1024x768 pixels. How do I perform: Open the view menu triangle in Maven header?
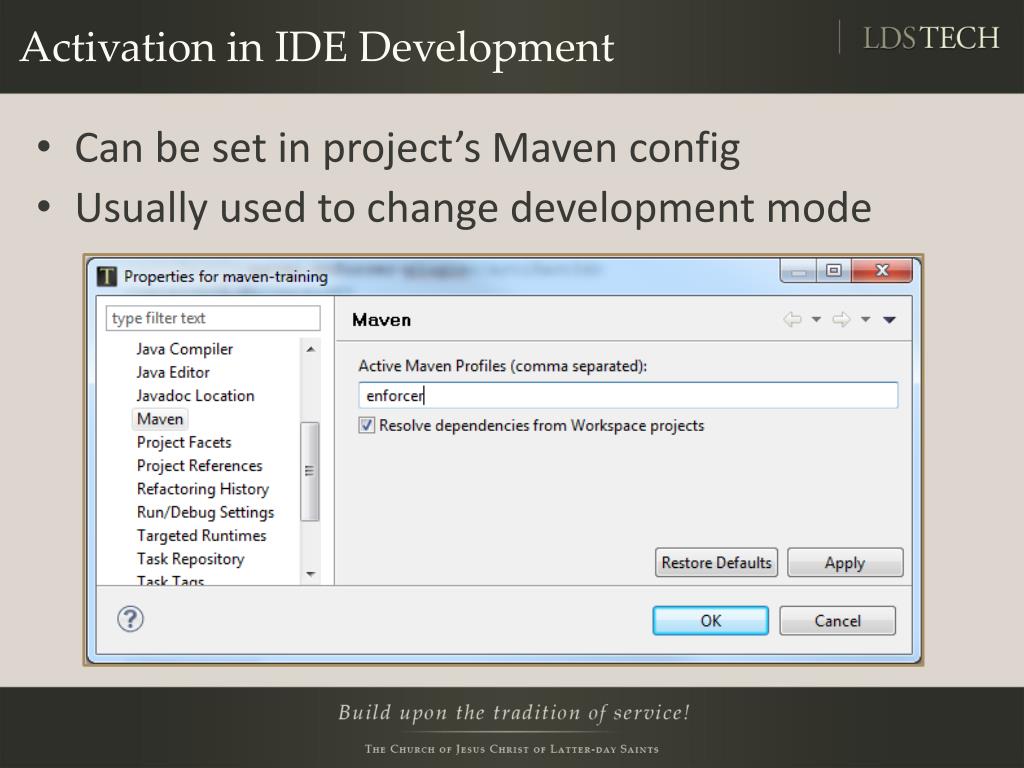pyautogui.click(x=889, y=319)
